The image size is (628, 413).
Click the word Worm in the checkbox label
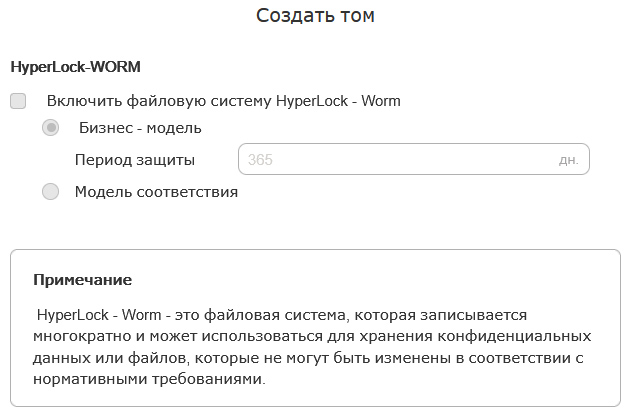pyautogui.click(x=380, y=101)
